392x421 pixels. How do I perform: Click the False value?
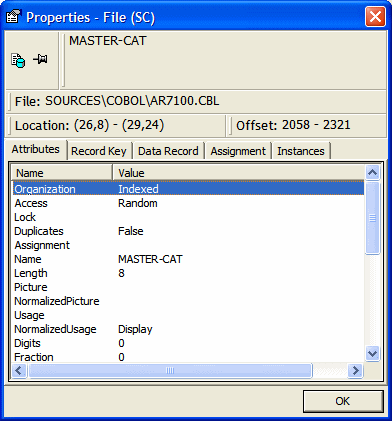130,231
